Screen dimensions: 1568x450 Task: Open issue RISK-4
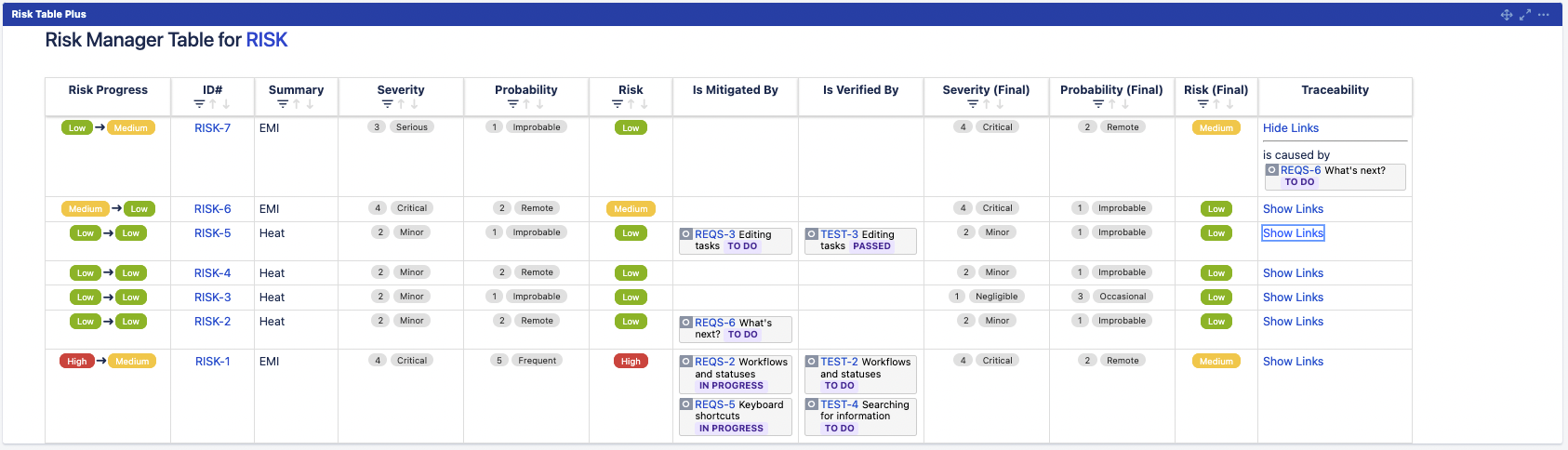click(x=213, y=273)
